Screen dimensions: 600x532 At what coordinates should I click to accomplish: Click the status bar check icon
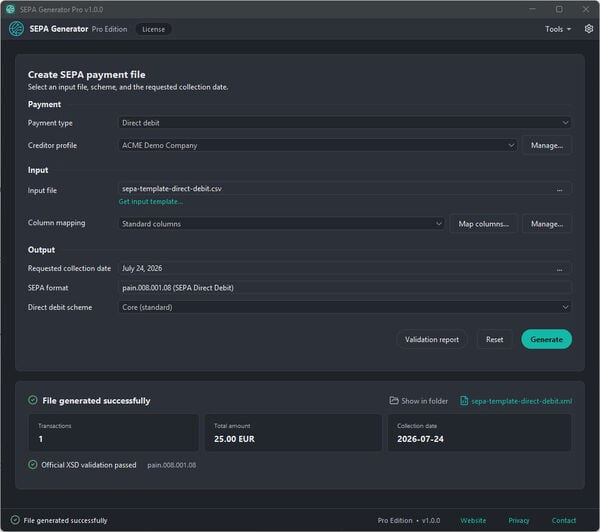(15, 520)
